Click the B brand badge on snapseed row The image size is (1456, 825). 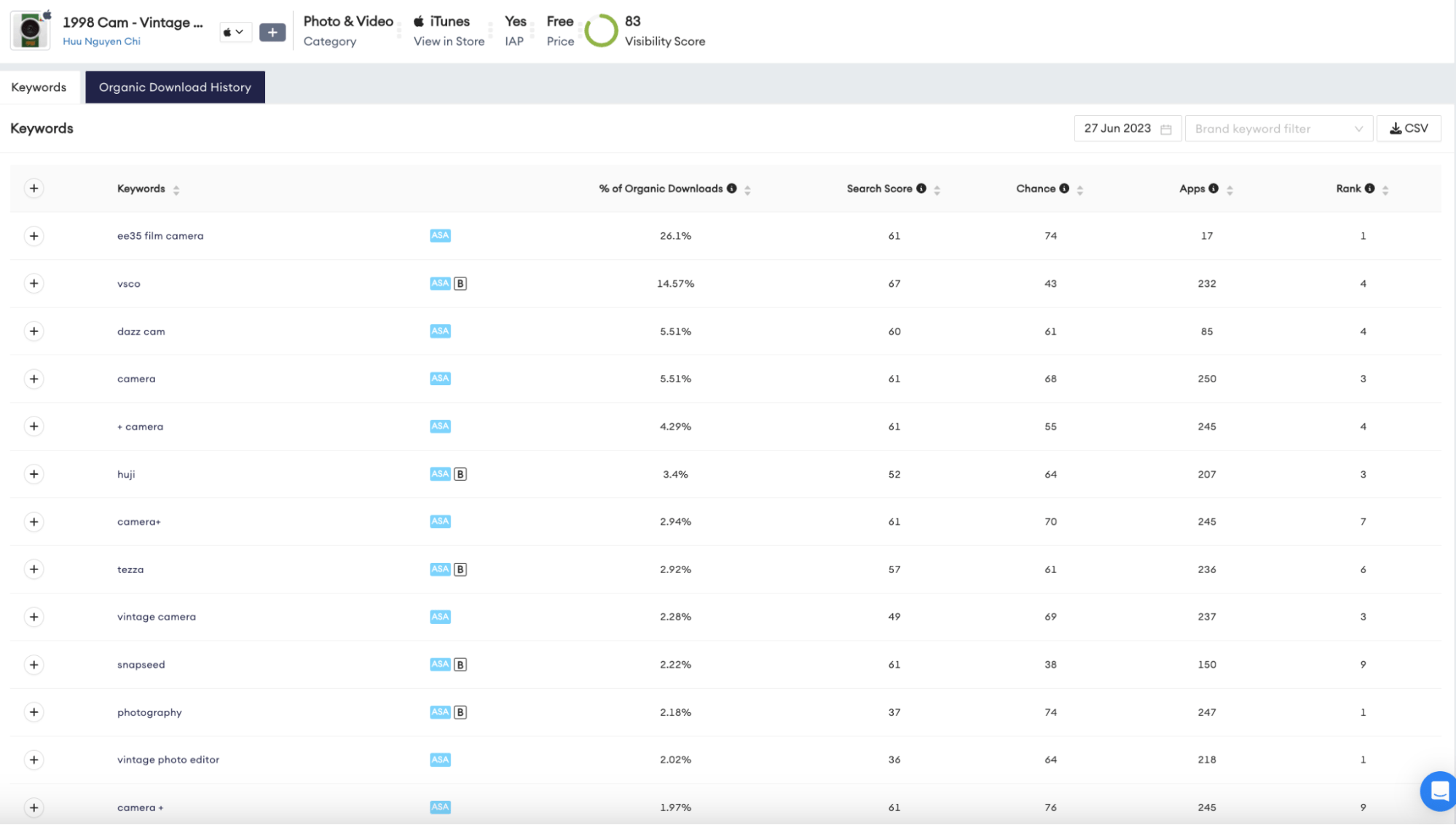tap(460, 665)
